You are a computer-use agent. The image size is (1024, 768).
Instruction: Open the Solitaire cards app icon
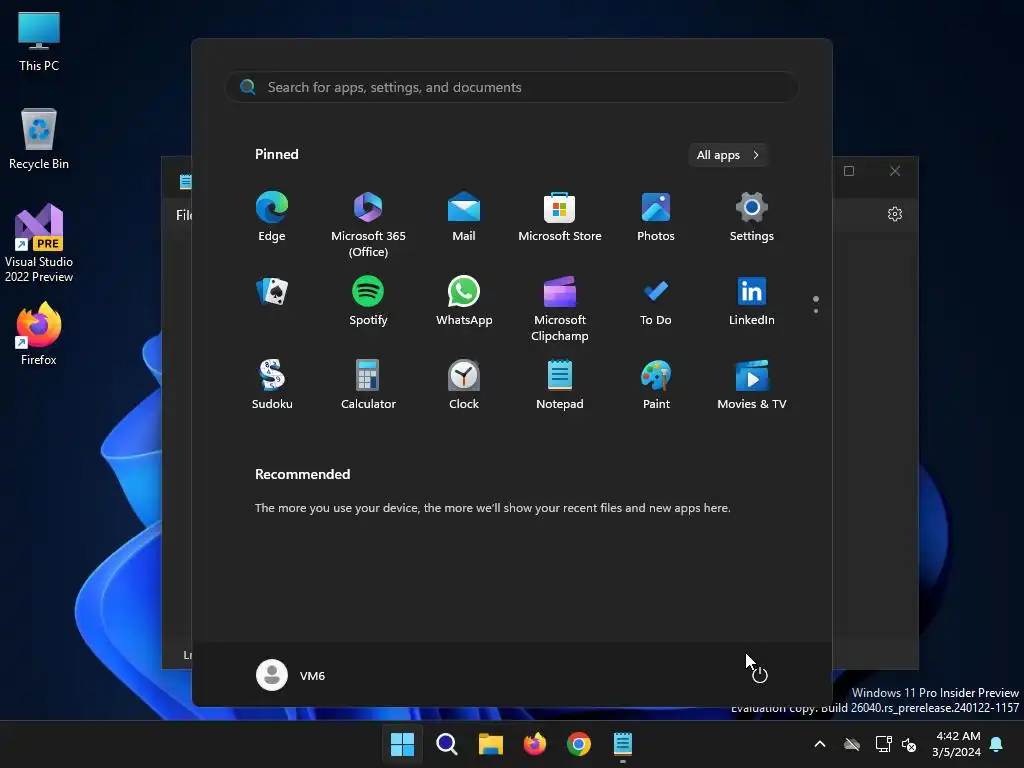click(x=272, y=291)
